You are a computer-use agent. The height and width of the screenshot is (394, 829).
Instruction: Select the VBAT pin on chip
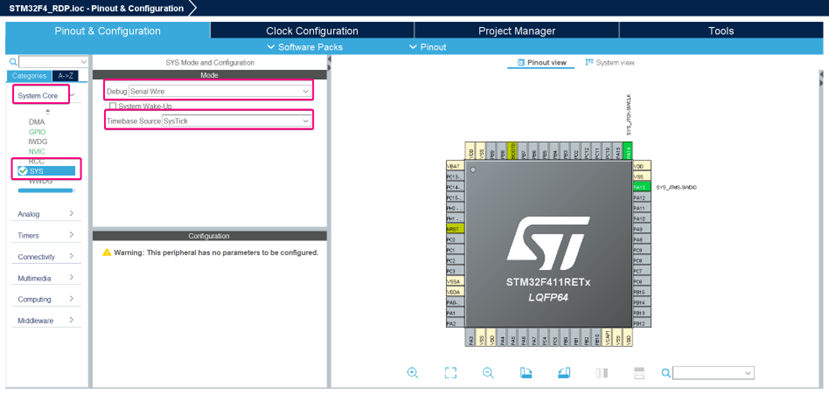[x=455, y=166]
